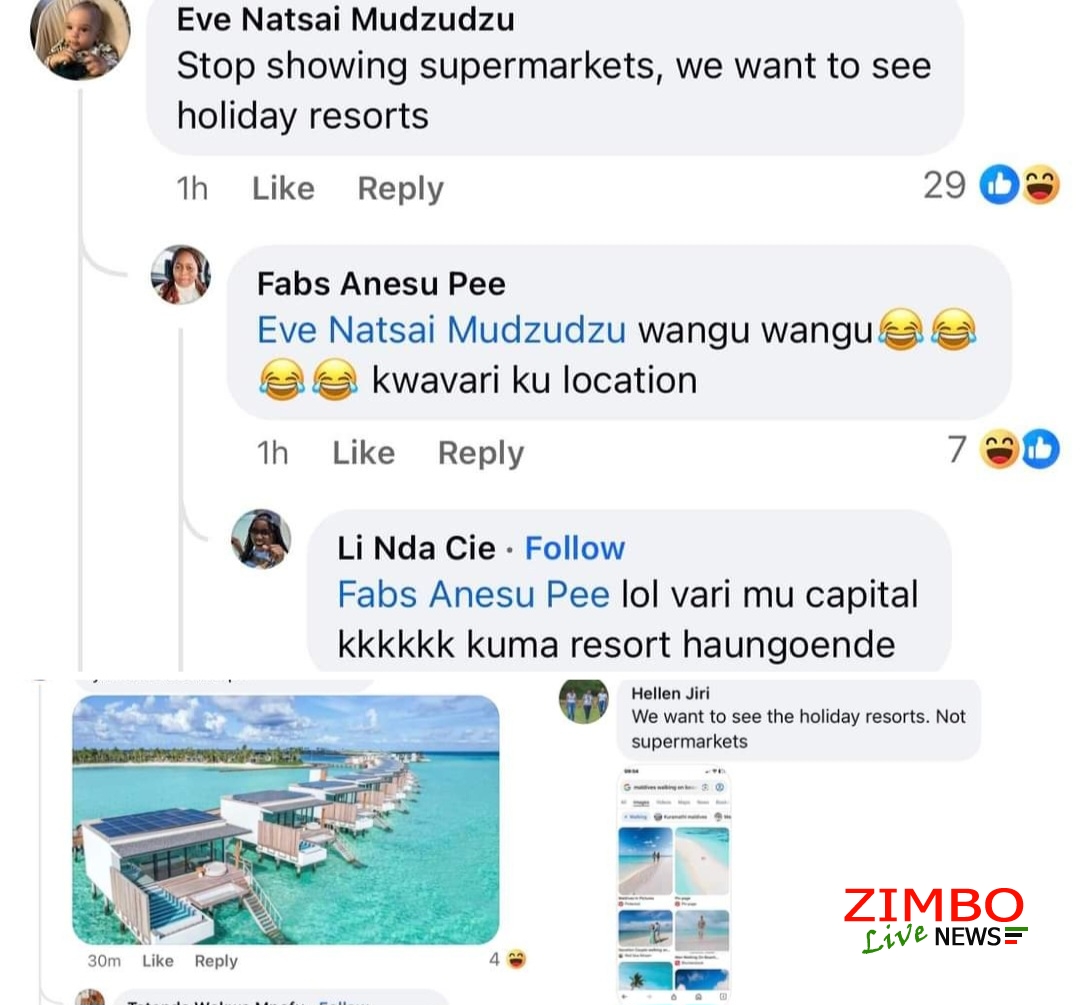The width and height of the screenshot is (1080, 1005).
Task: Open Li Nda Cie's profile avatar
Action: [x=261, y=539]
